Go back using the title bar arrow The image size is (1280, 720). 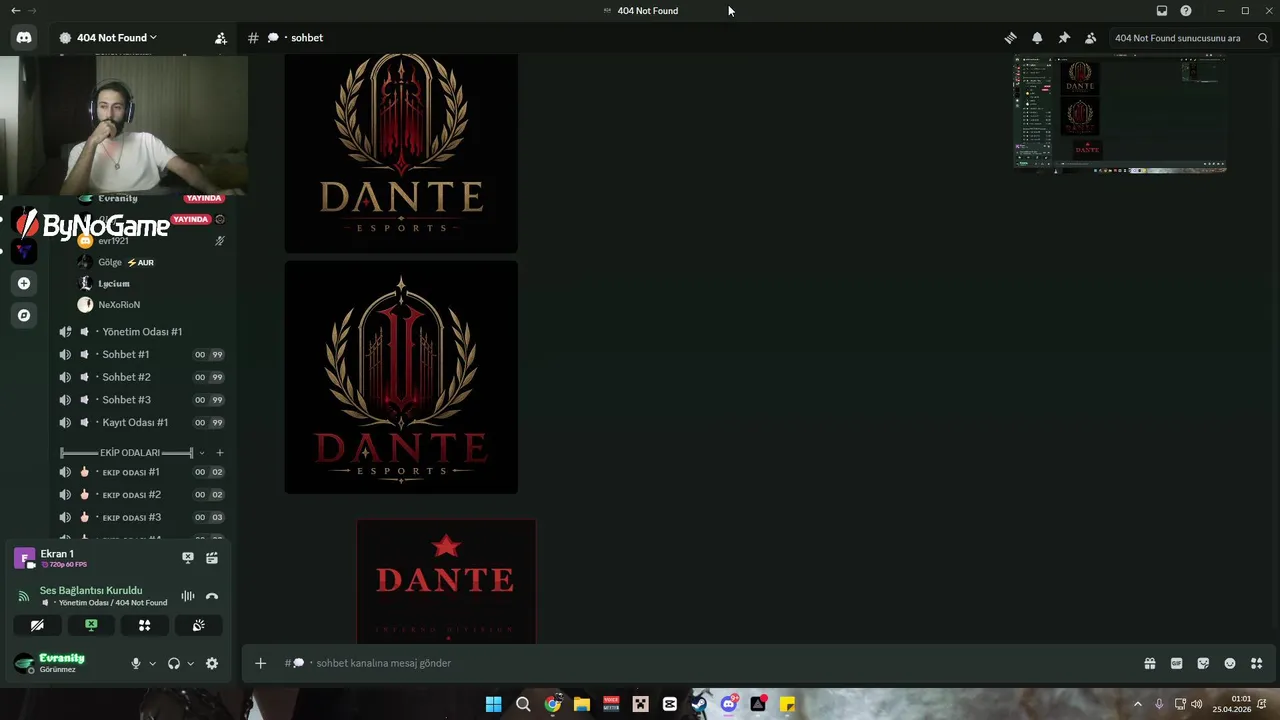coord(15,11)
